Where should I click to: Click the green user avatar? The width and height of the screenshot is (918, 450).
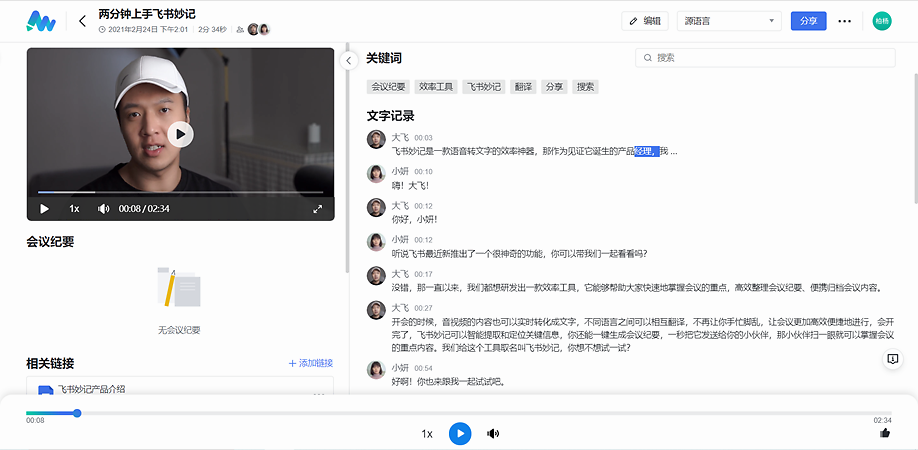pos(881,21)
